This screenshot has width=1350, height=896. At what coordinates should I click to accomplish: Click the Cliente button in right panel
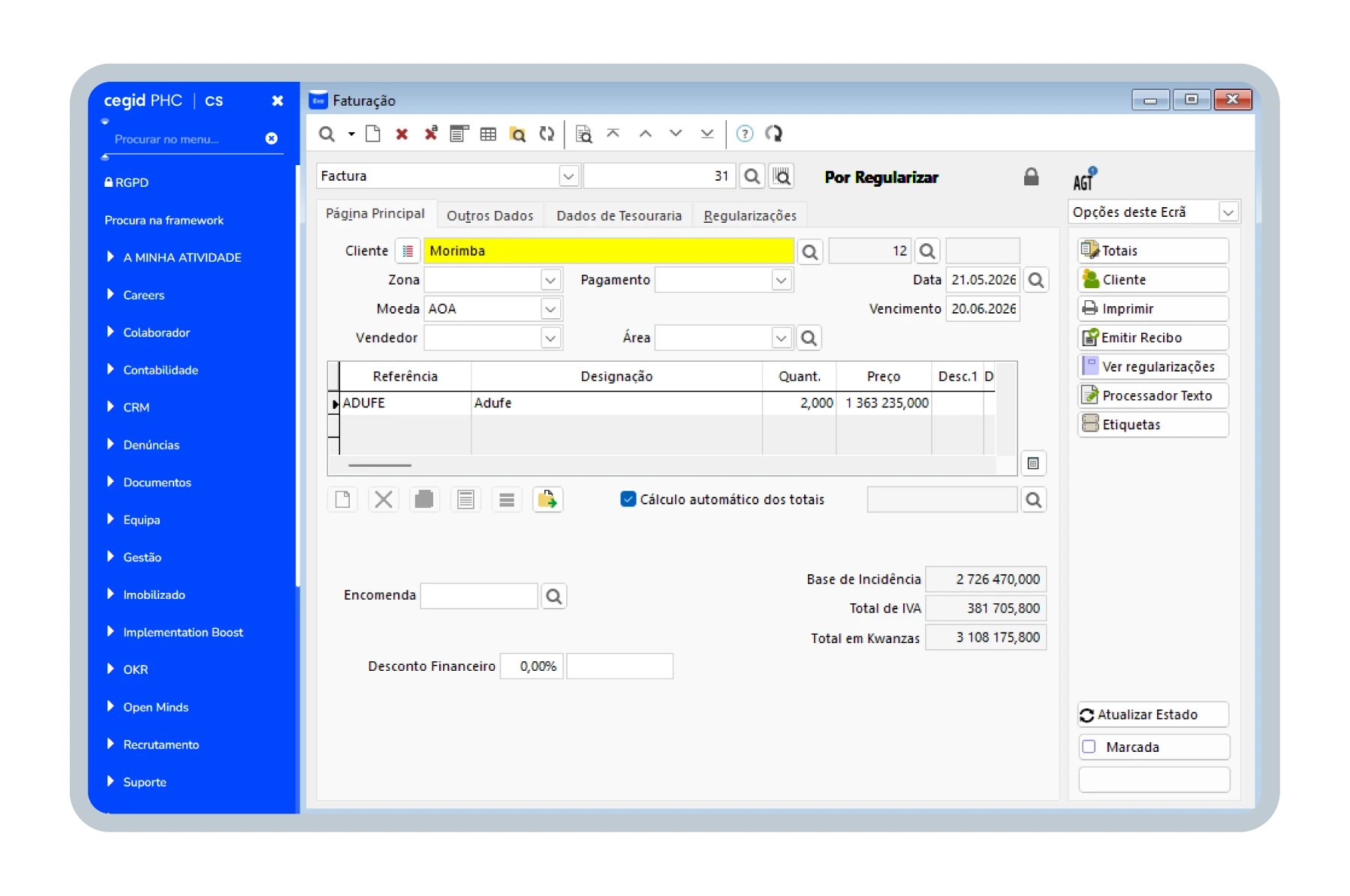pos(1153,280)
